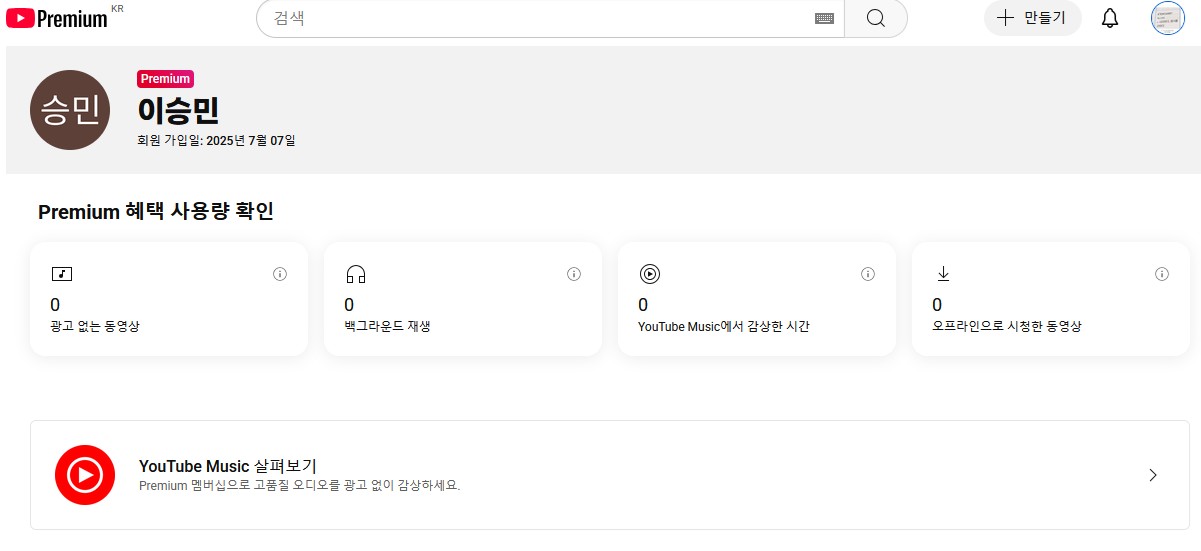Click the Premium 멤버십 고품질 오디오 description
This screenshot has width=1201, height=551.
[x=300, y=486]
